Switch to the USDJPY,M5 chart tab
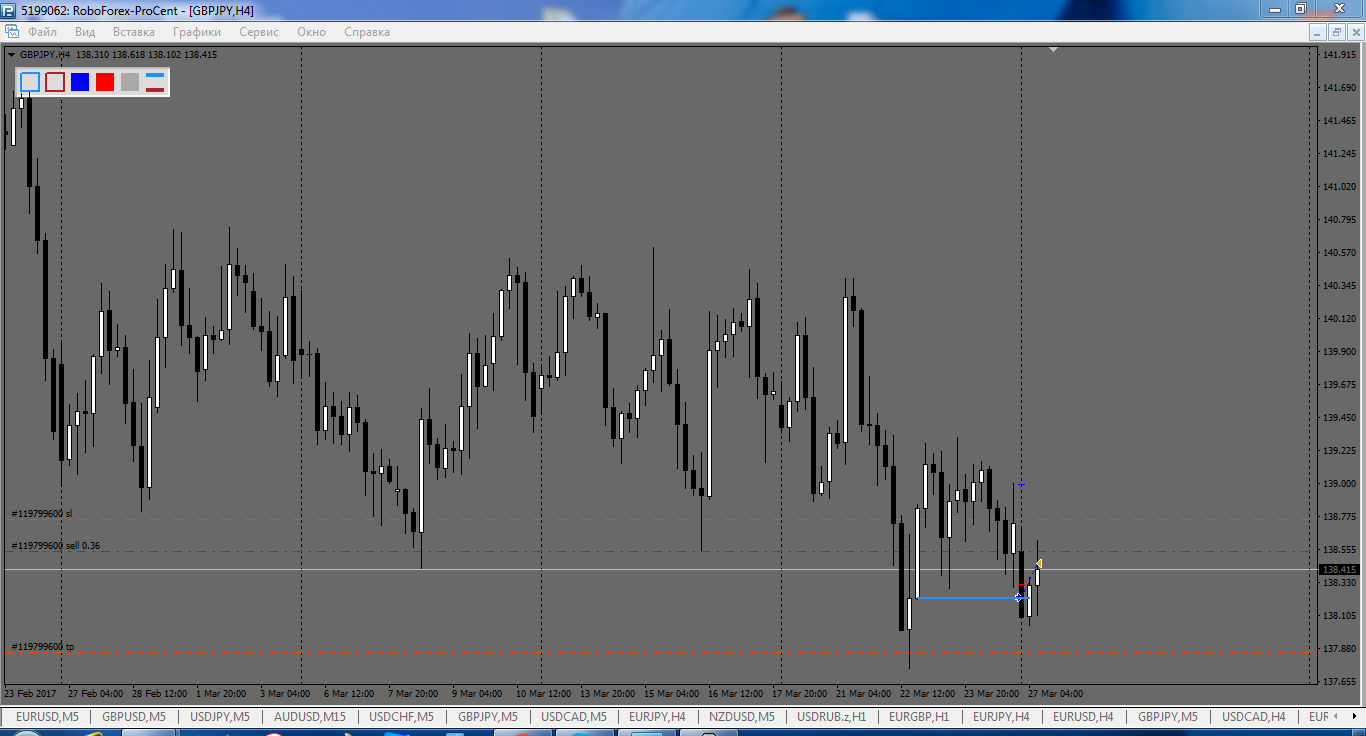The width and height of the screenshot is (1366, 736). tap(219, 716)
